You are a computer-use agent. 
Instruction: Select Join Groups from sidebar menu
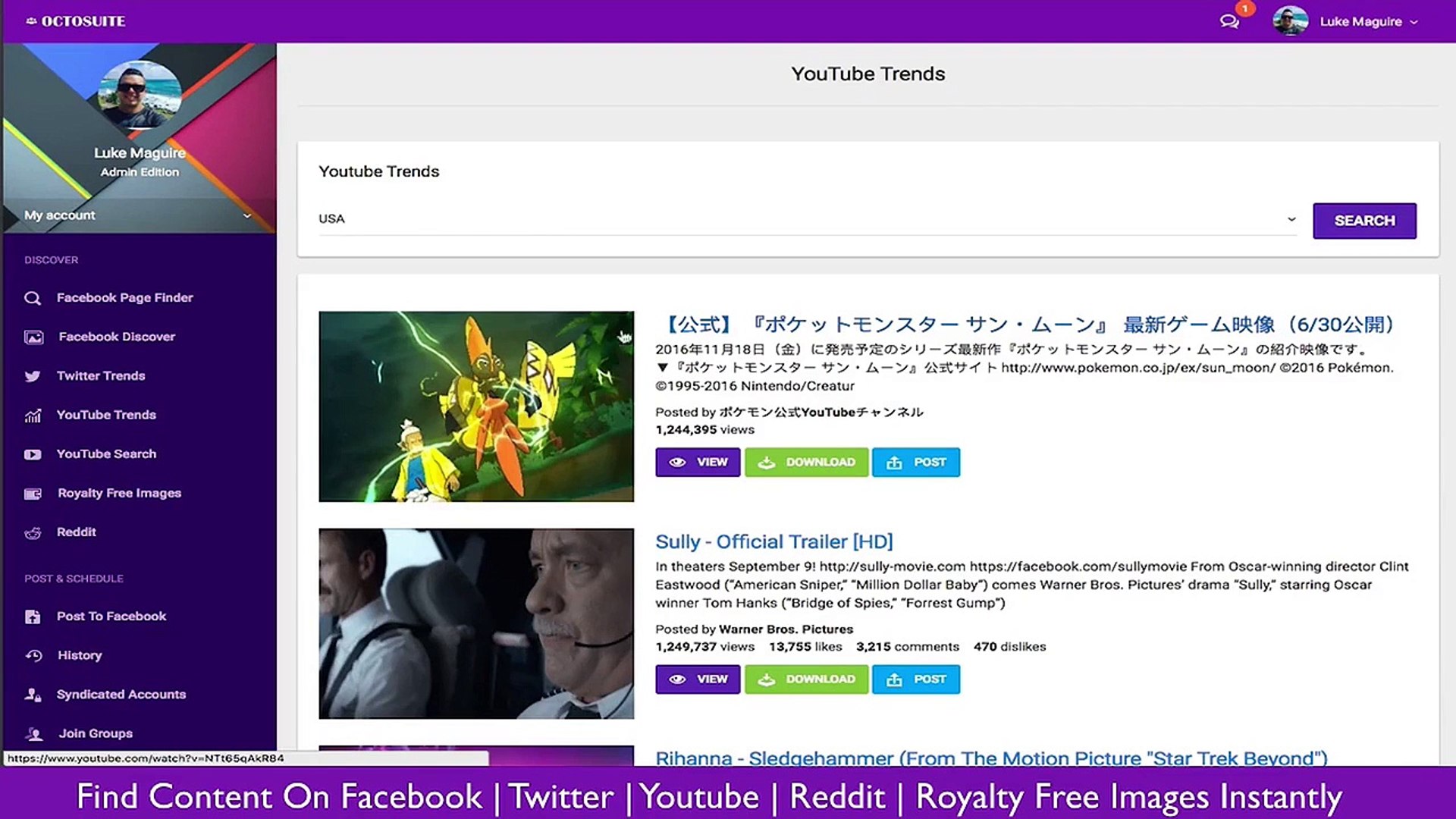(x=95, y=733)
